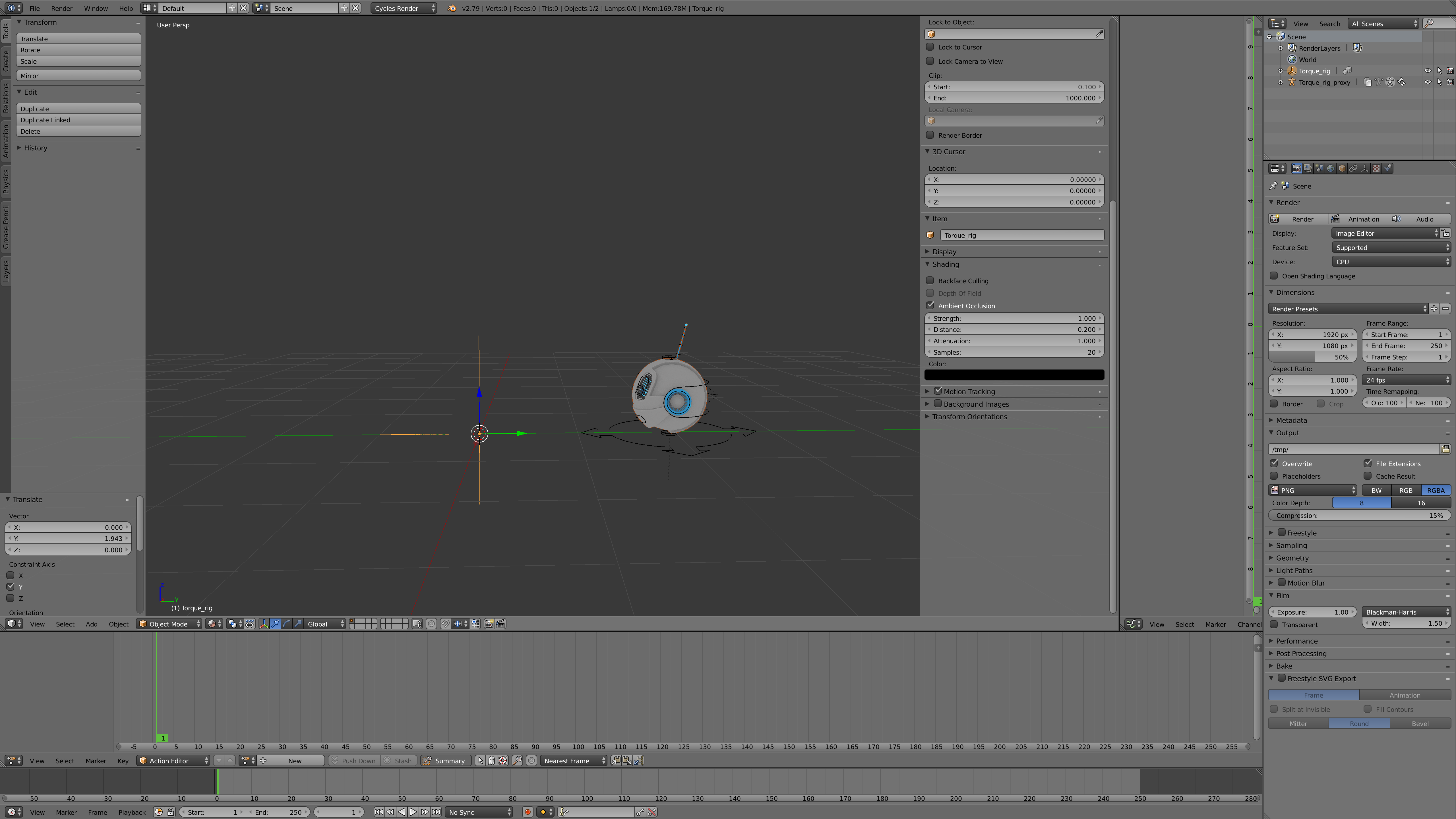Enable Backface Culling in Shading panel
Screen dimensions: 1456x819
coord(930,280)
